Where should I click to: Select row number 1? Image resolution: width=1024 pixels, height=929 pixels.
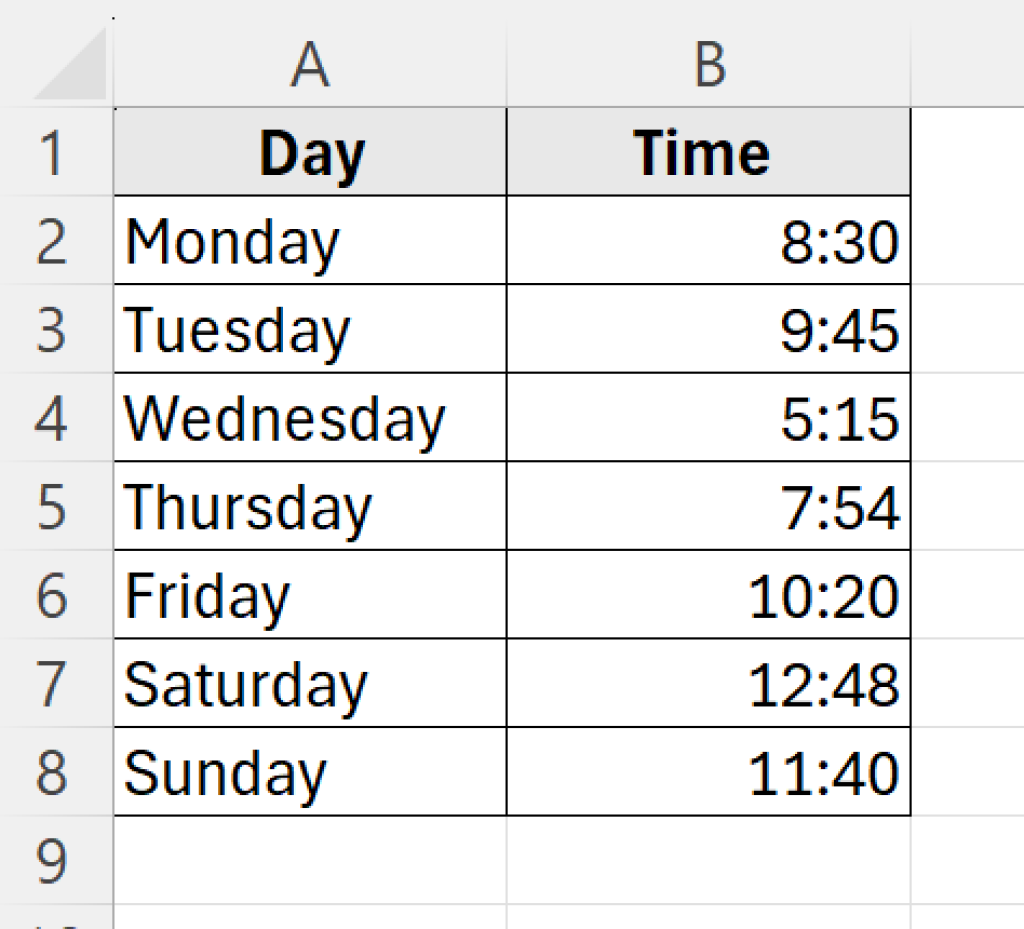point(55,150)
